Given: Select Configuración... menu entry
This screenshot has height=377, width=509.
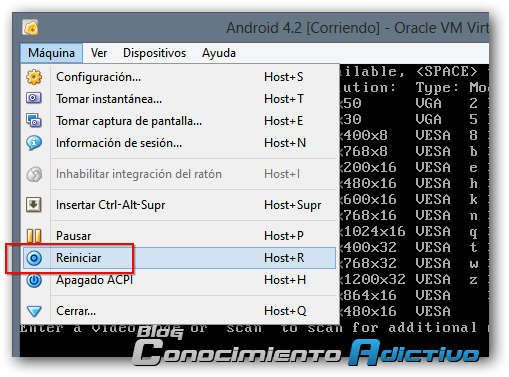Looking at the screenshot, I should pos(179,77).
